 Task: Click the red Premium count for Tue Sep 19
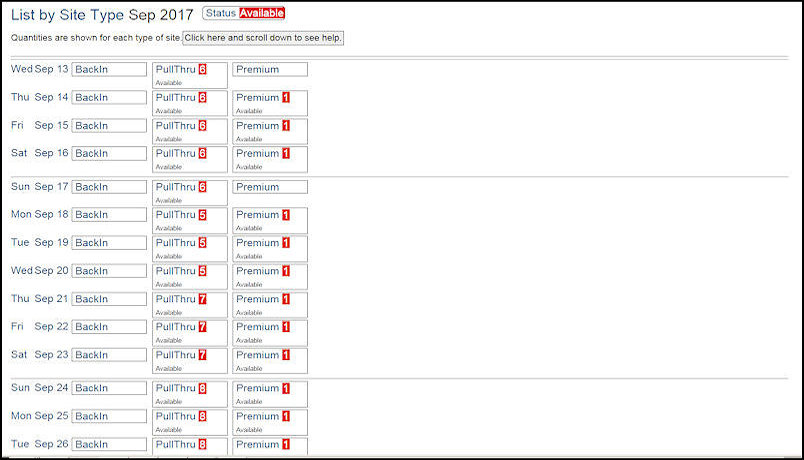(x=285, y=243)
